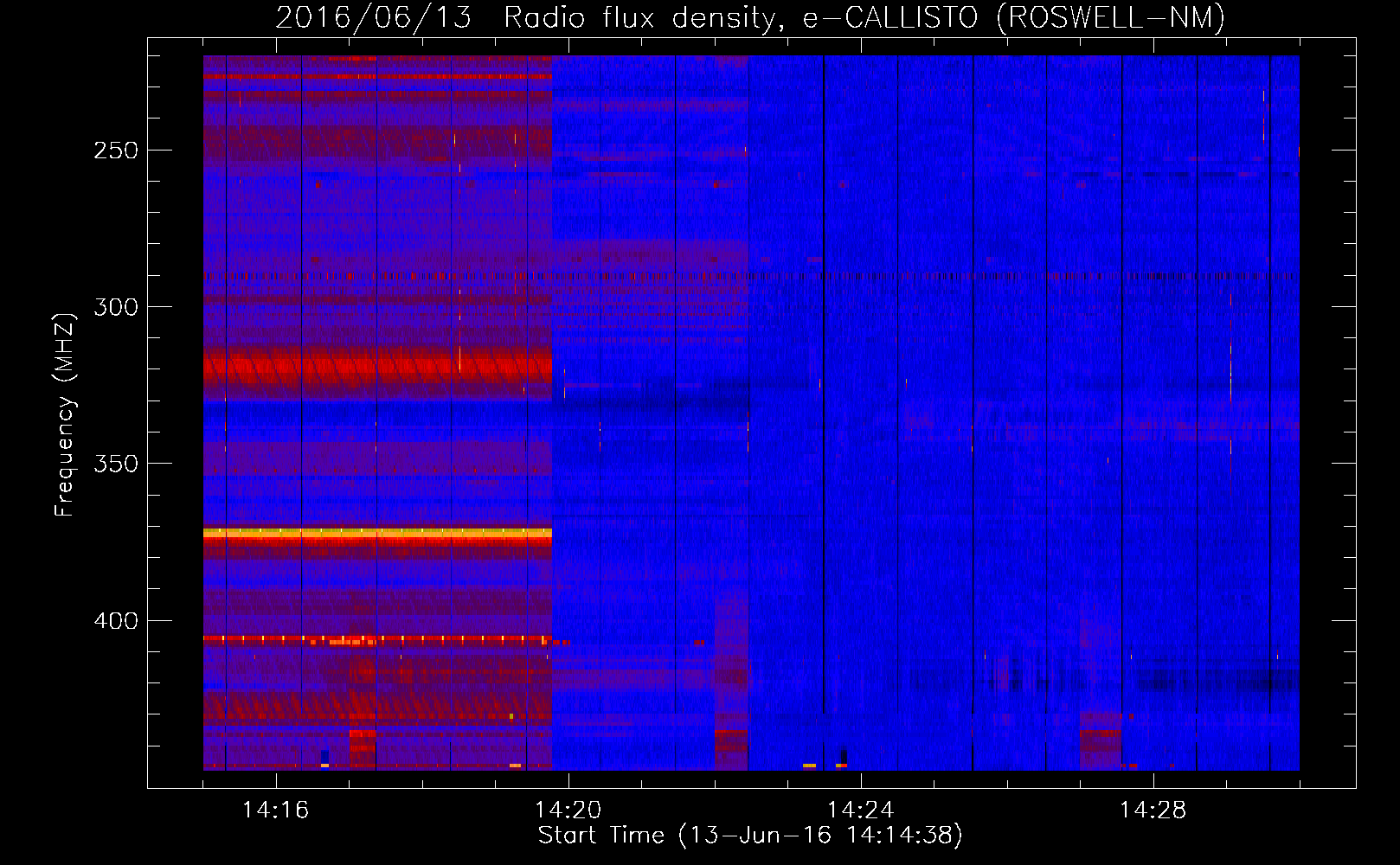
Task: Click the time tick label "14:24"
Action: point(860,811)
